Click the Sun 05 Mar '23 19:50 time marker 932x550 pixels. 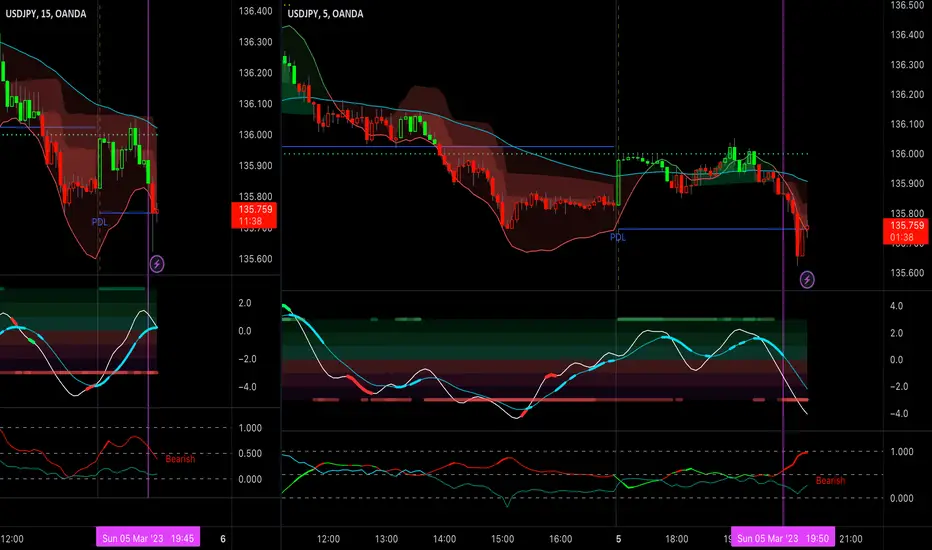point(783,538)
